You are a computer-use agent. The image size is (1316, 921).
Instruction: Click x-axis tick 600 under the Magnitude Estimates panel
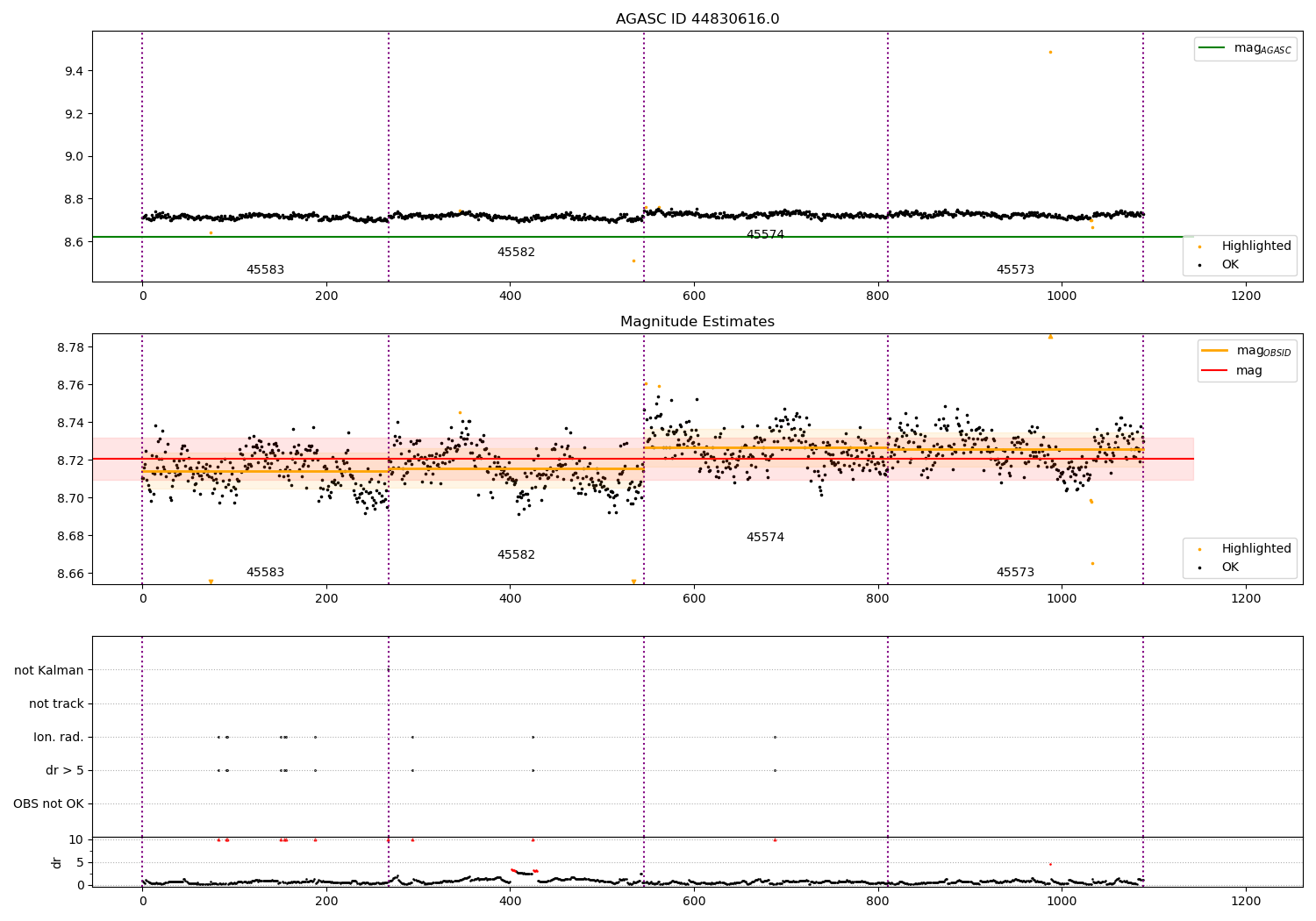[x=694, y=599]
